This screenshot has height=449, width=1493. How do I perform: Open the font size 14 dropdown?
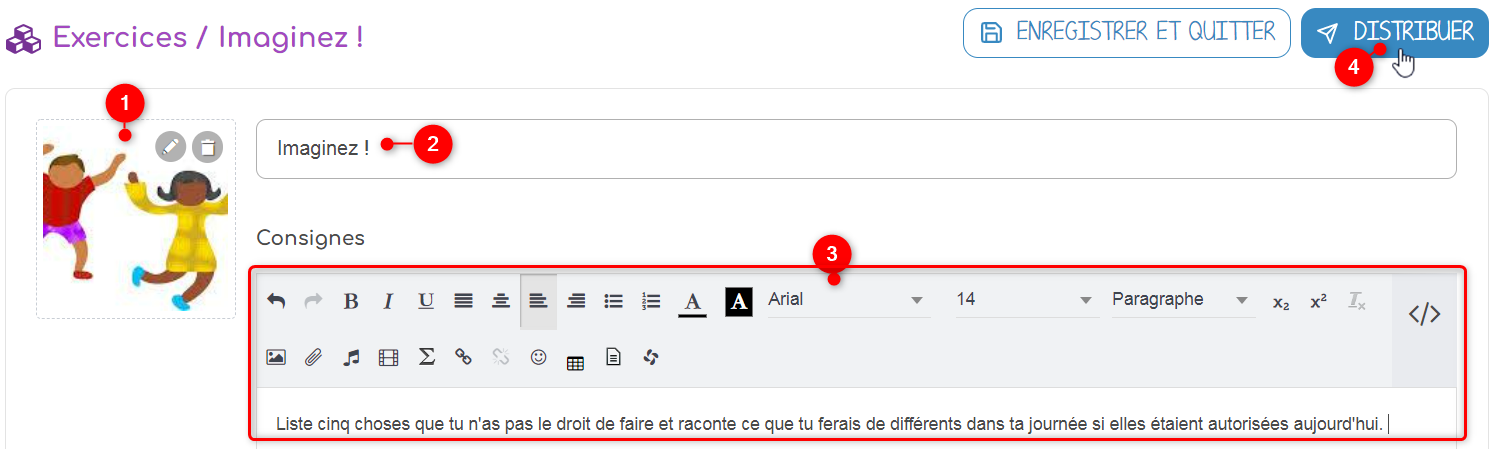point(1025,300)
